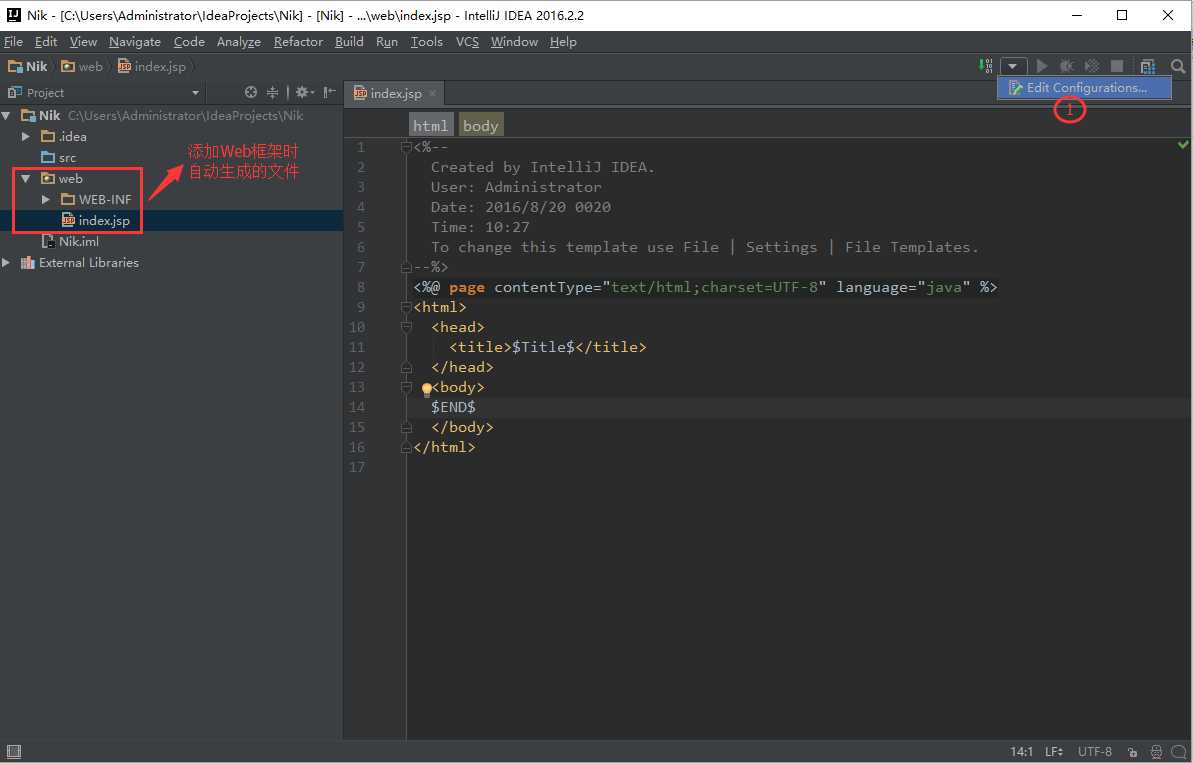This screenshot has height=763, width=1193.
Task: Click the Run triangle icon in toolbar
Action: coord(1042,66)
